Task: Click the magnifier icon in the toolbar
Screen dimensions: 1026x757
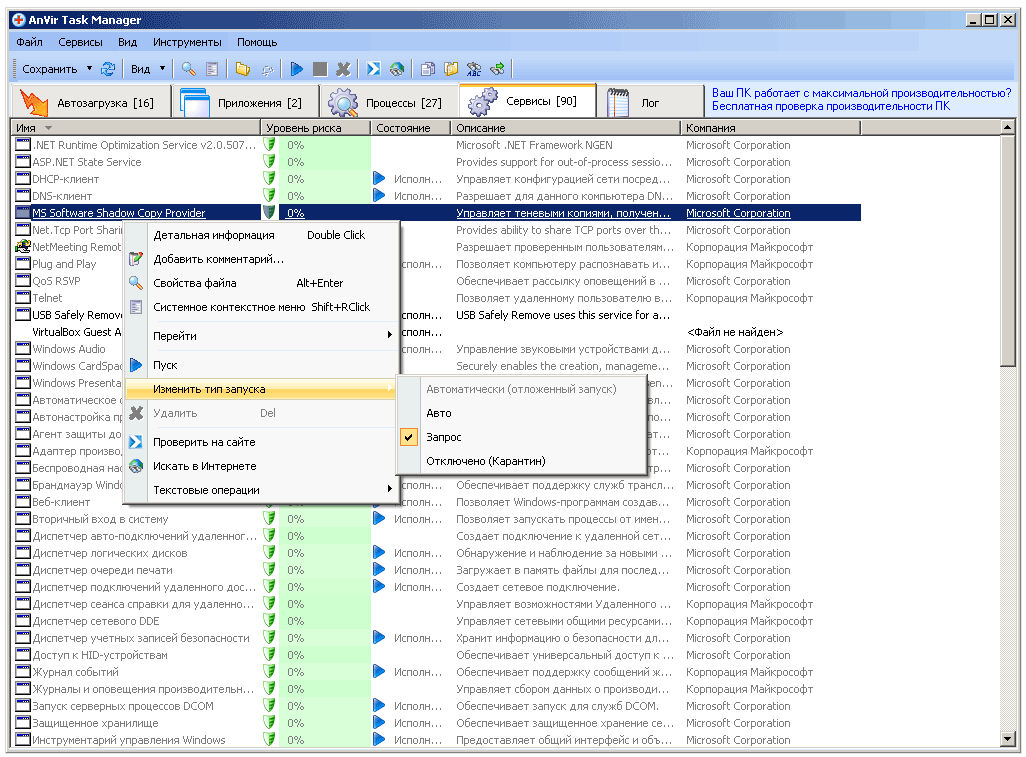Action: [188, 69]
